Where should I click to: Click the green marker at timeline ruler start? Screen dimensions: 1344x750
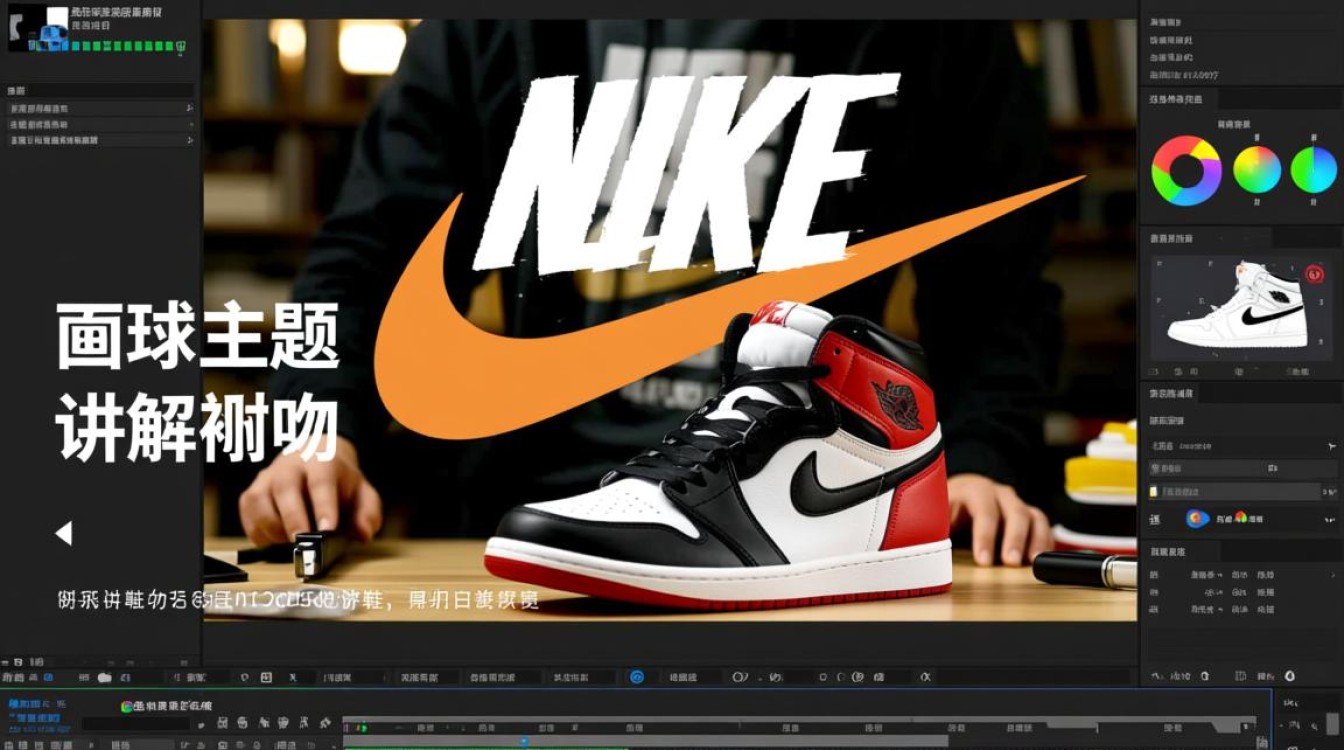[362, 727]
